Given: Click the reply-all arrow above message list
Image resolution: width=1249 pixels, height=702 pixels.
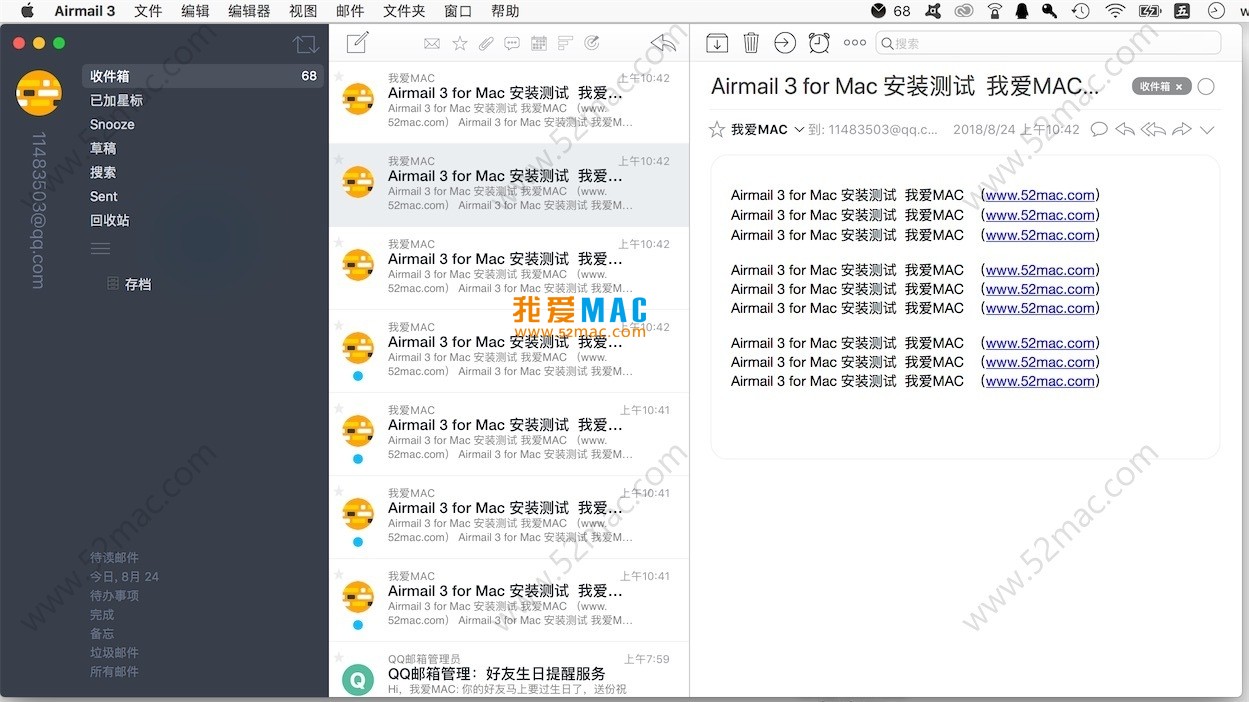Looking at the screenshot, I should point(662,42).
